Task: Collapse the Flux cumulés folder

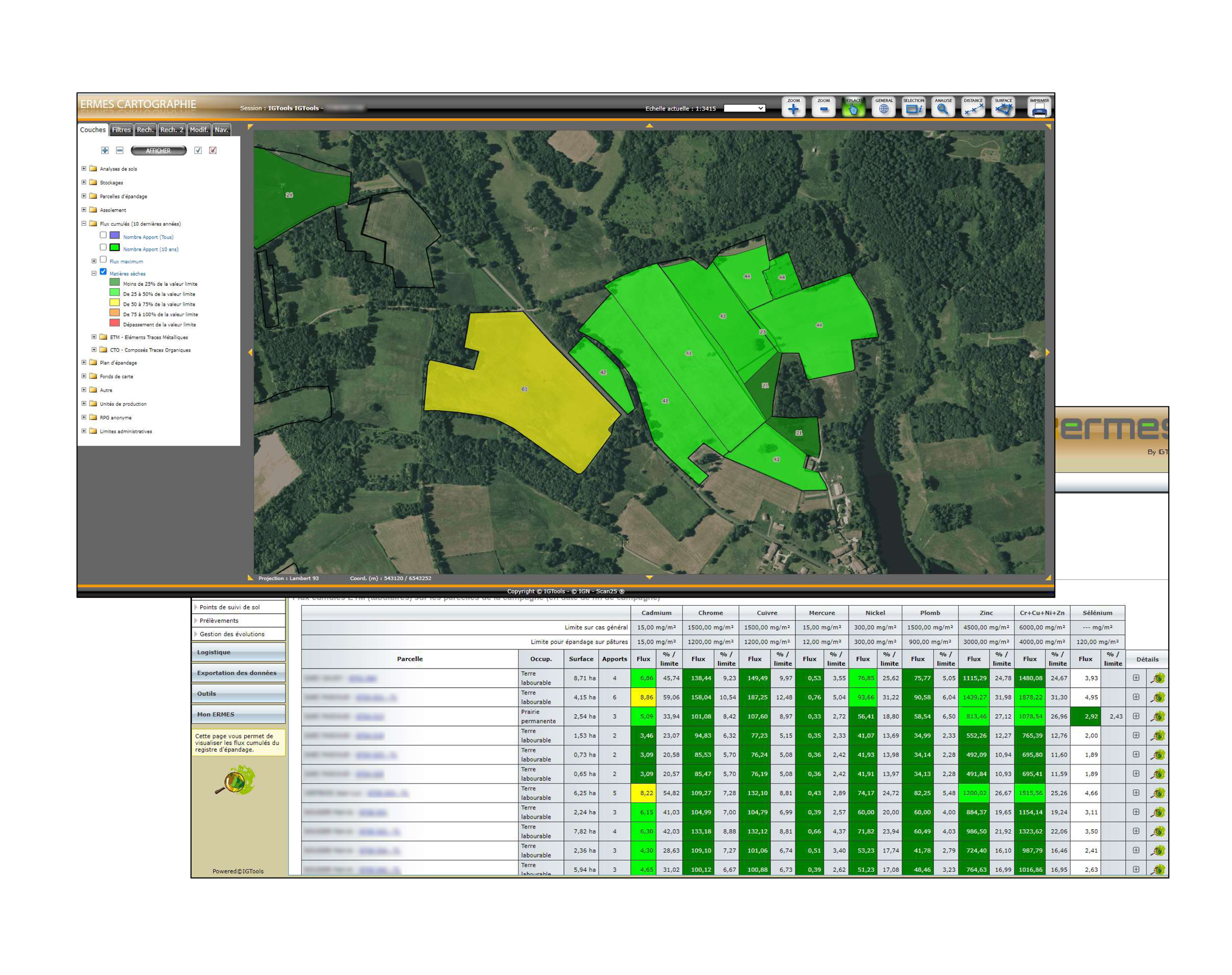Action: tap(84, 223)
